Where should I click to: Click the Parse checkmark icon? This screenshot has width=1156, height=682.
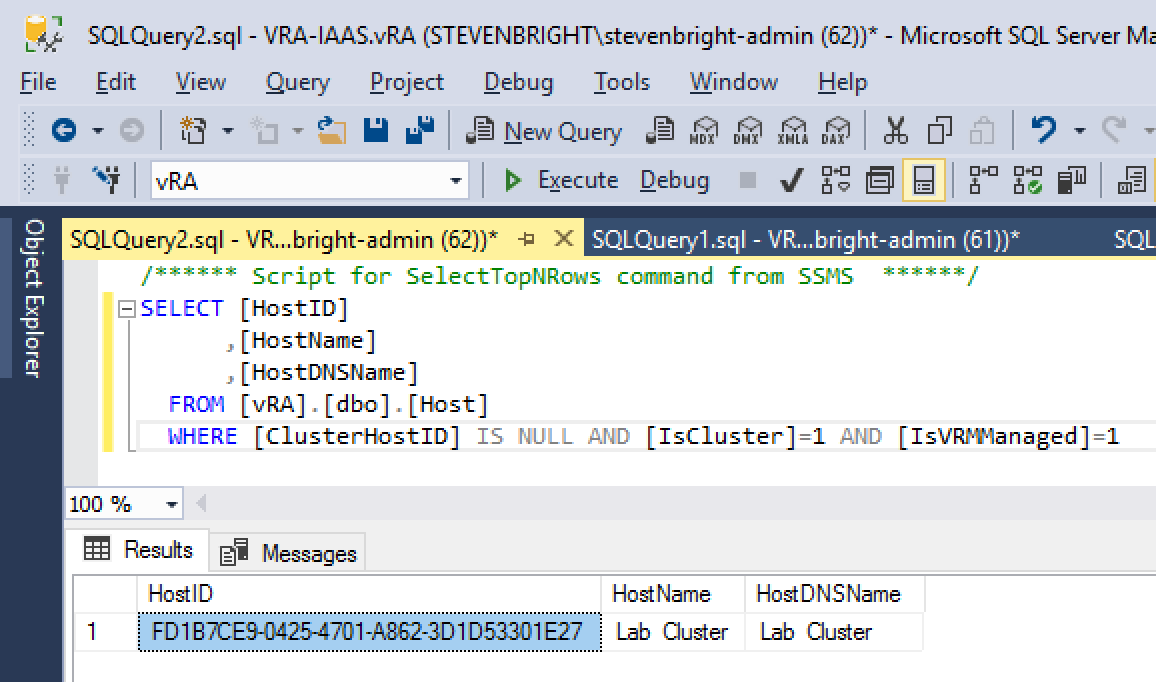pyautogui.click(x=792, y=181)
